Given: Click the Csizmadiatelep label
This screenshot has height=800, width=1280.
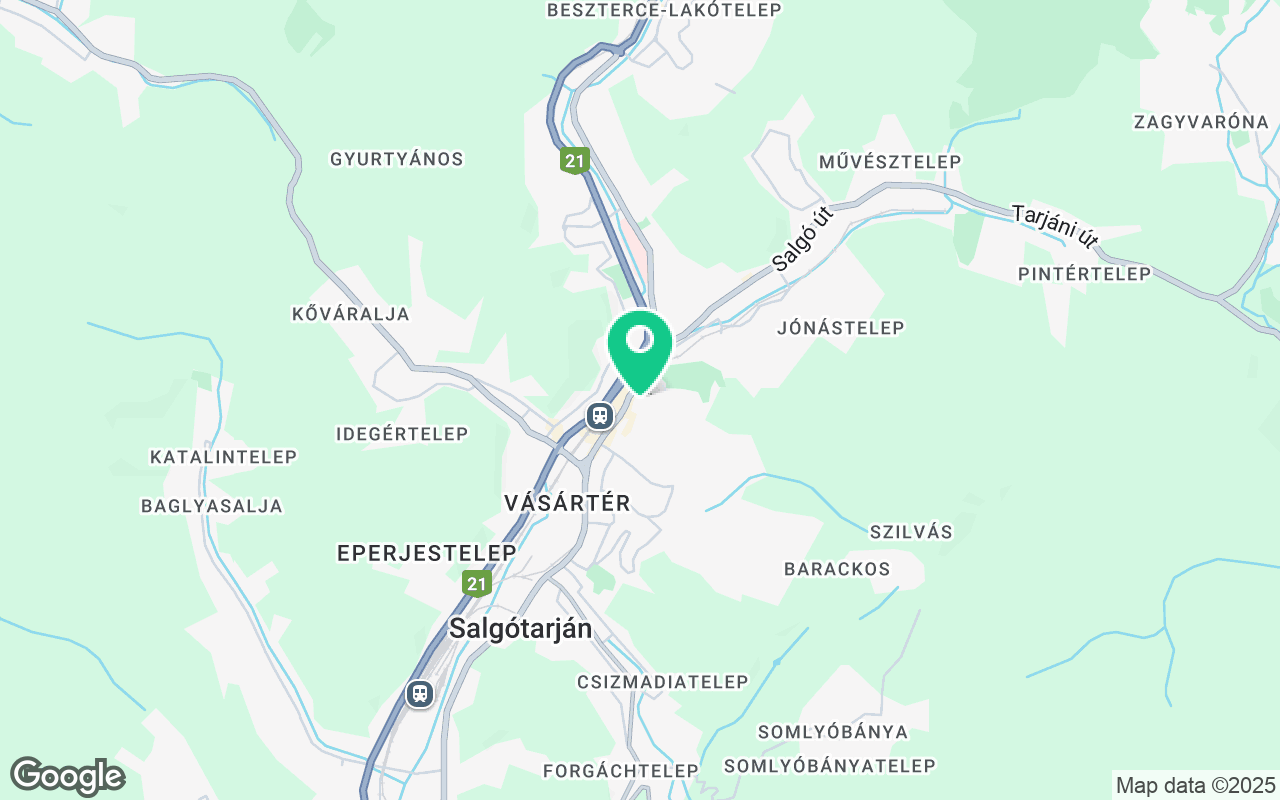Looking at the screenshot, I should [663, 682].
